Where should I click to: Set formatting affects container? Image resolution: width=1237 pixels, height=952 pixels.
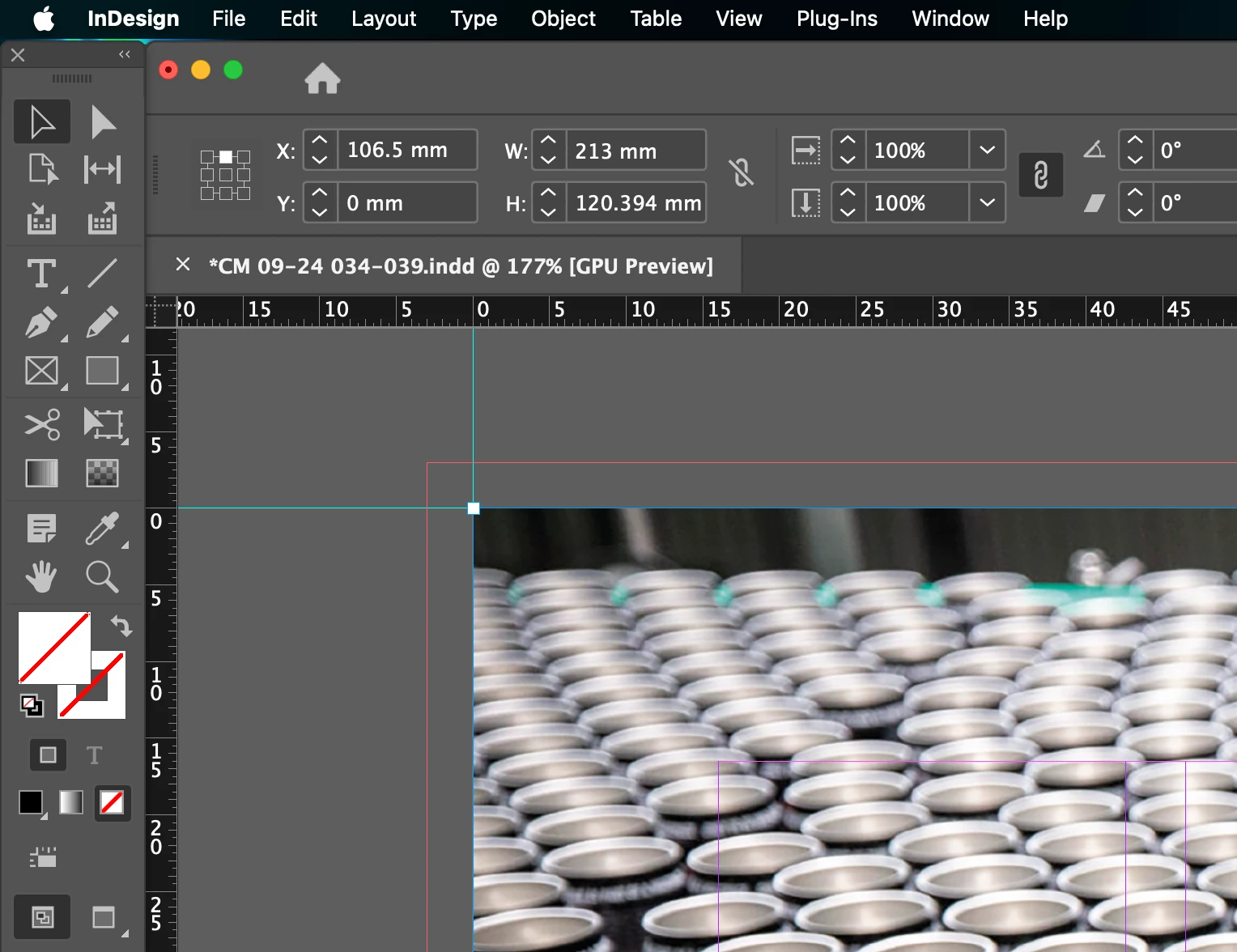pyautogui.click(x=48, y=755)
